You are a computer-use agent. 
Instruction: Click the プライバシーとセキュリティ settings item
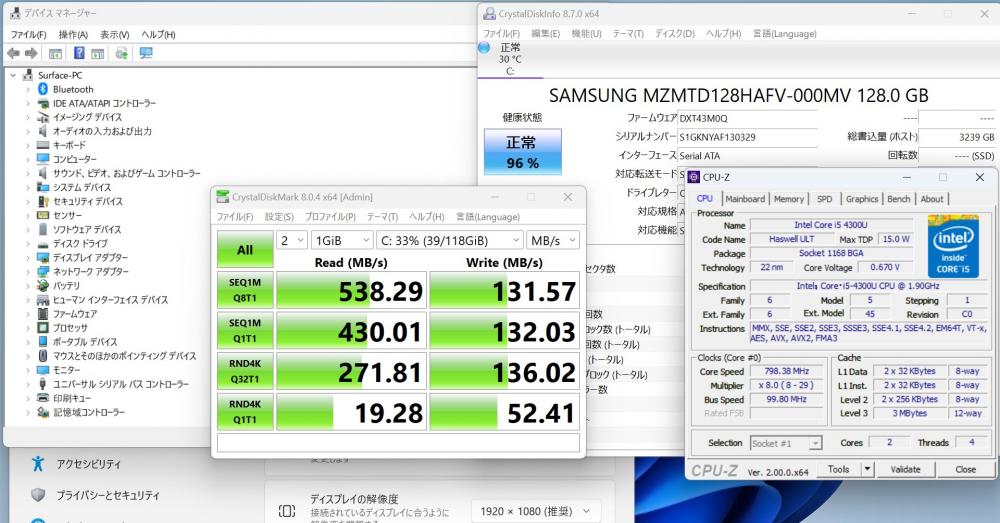(x=108, y=495)
